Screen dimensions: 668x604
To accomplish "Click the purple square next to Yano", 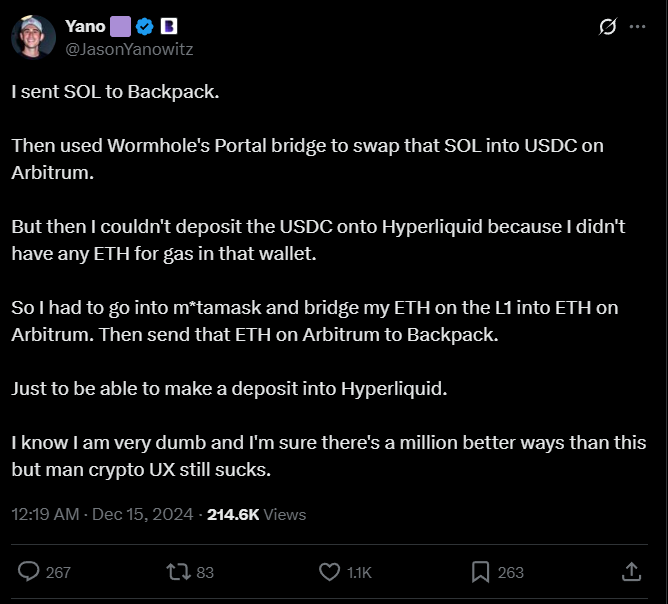I will tap(121, 26).
